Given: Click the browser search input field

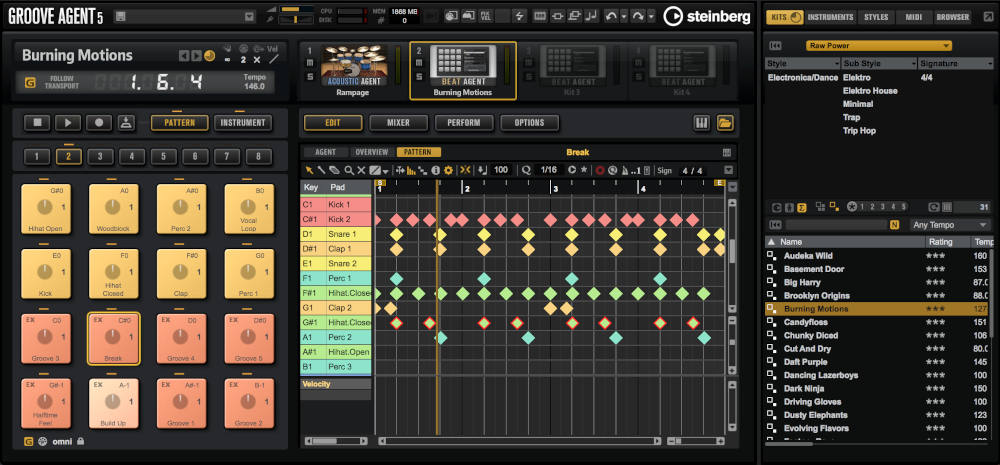Looking at the screenshot, I should point(835,225).
